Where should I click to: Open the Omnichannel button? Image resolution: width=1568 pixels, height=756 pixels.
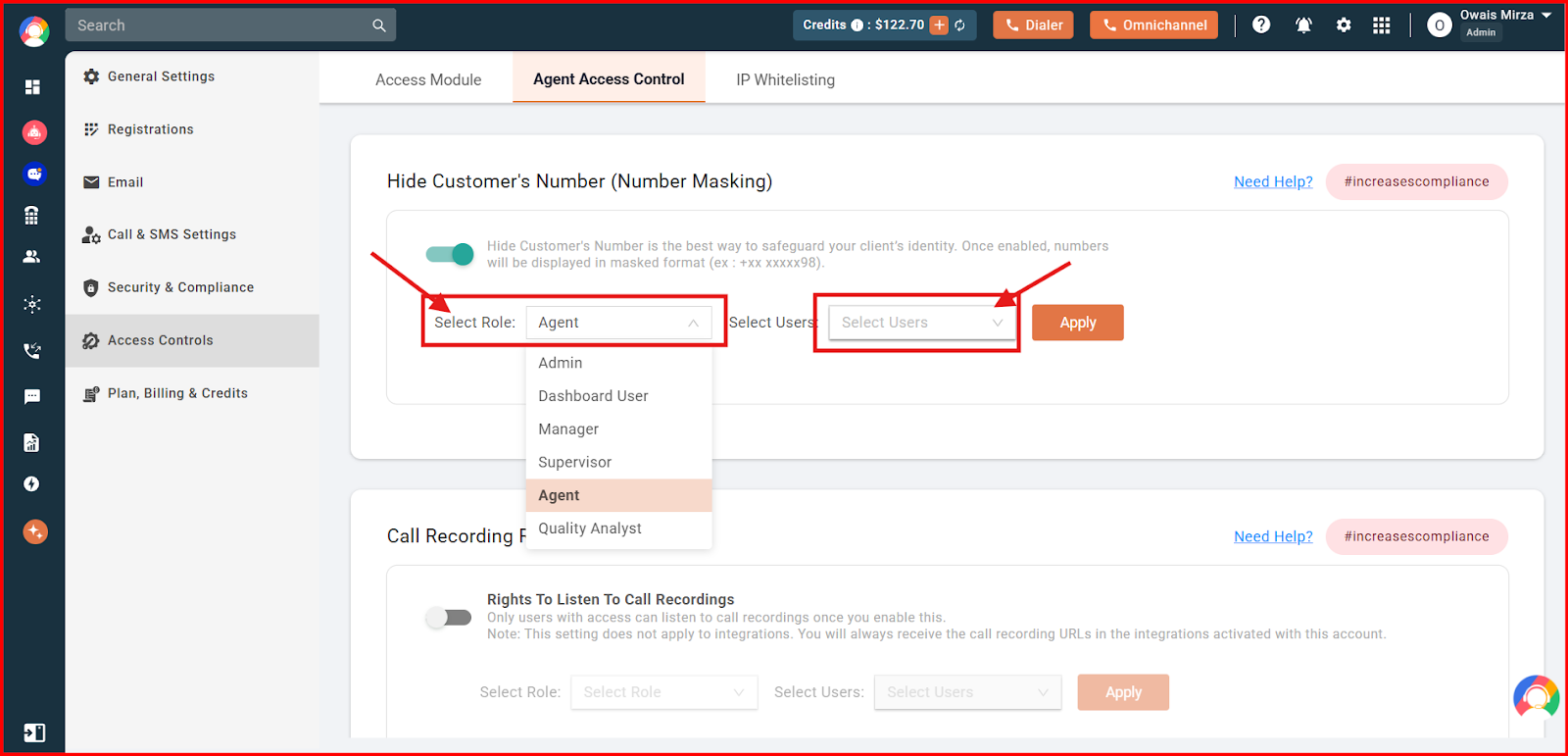pos(1153,25)
